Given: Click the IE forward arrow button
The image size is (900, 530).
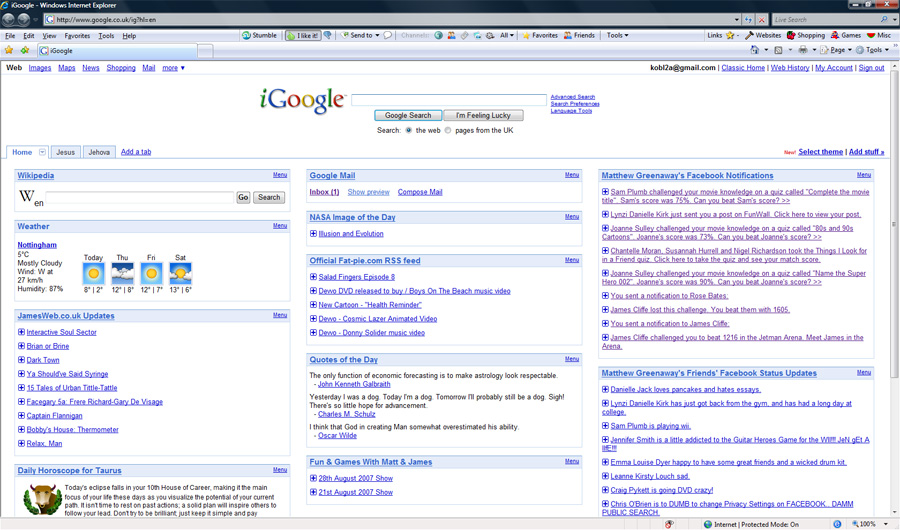Looking at the screenshot, I should tap(23, 20).
